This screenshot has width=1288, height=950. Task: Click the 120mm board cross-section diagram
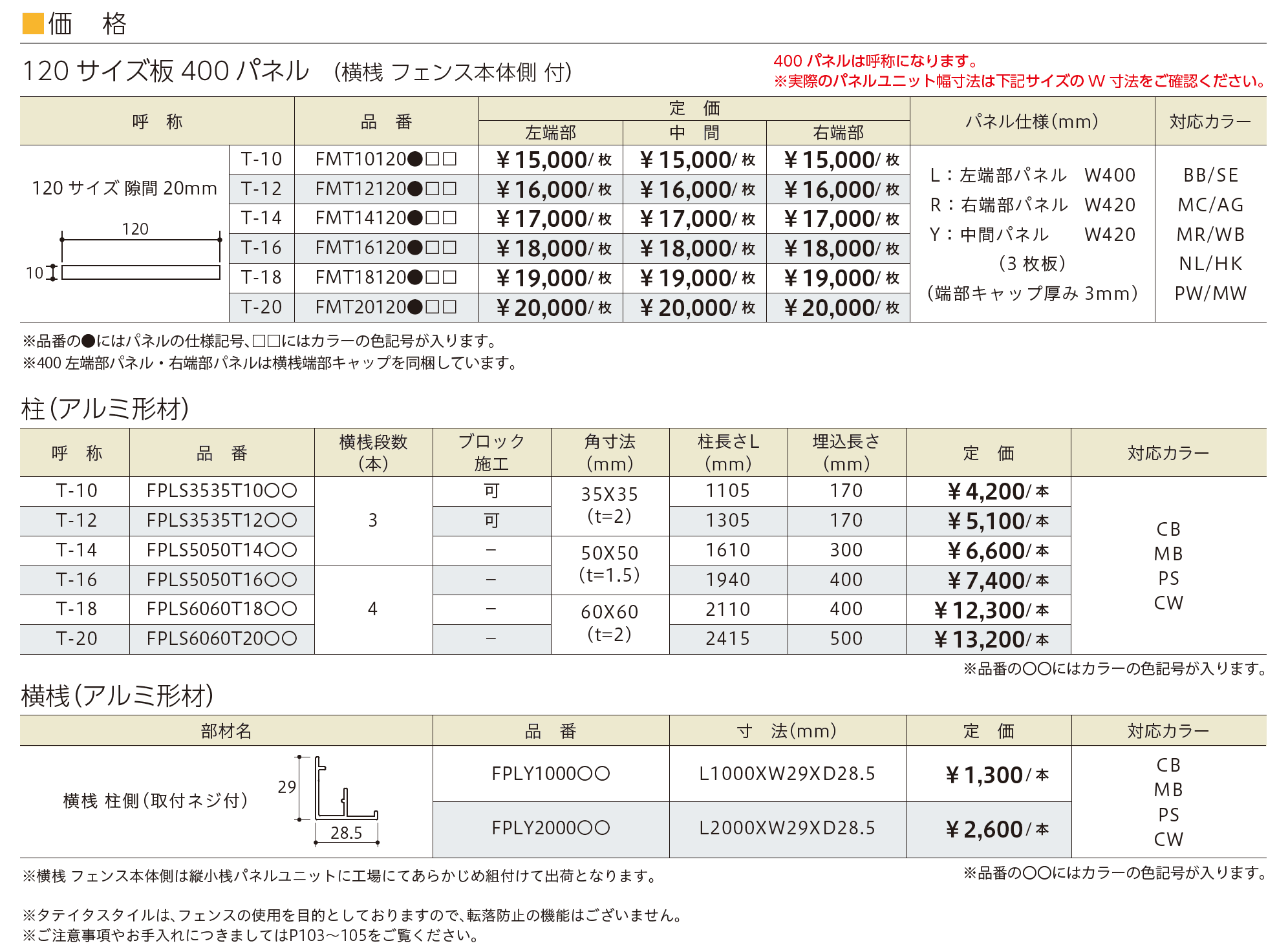point(124,253)
